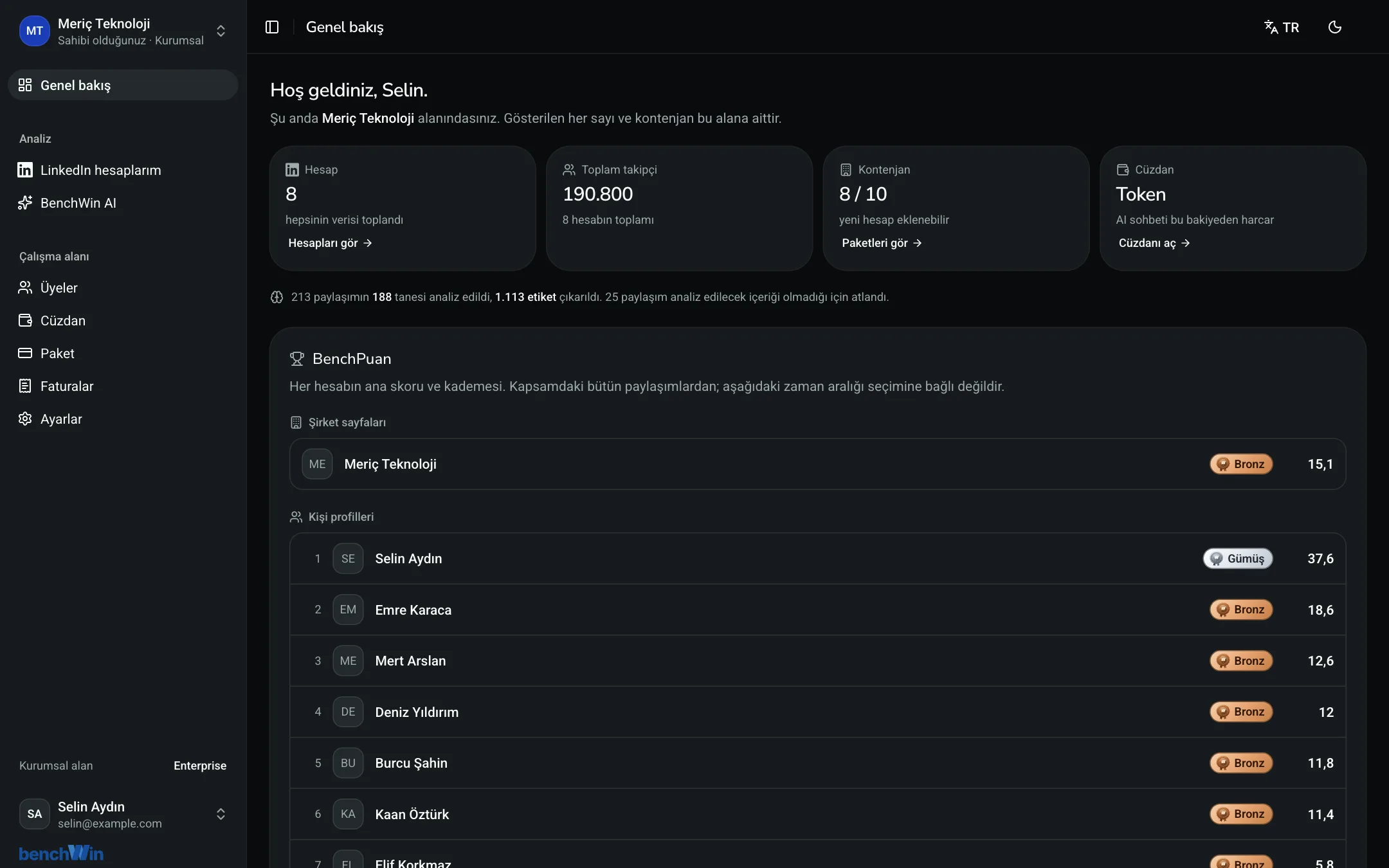Click Bronz badge for Emre Karaca
Screen dimensions: 1389x868
pyautogui.click(x=1241, y=610)
